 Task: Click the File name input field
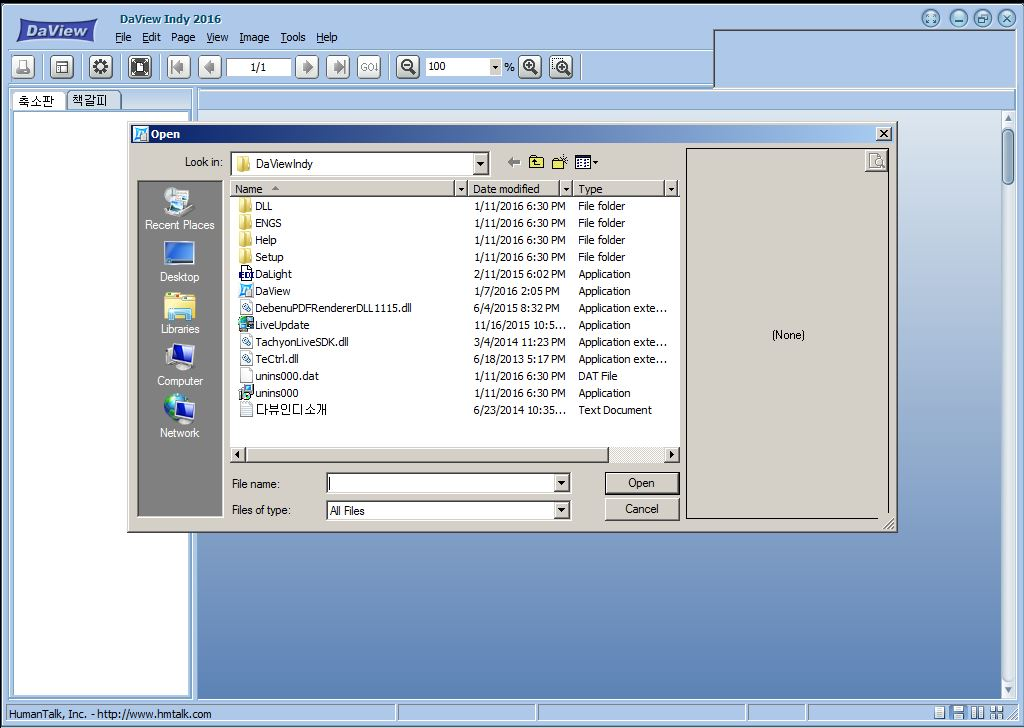click(441, 483)
